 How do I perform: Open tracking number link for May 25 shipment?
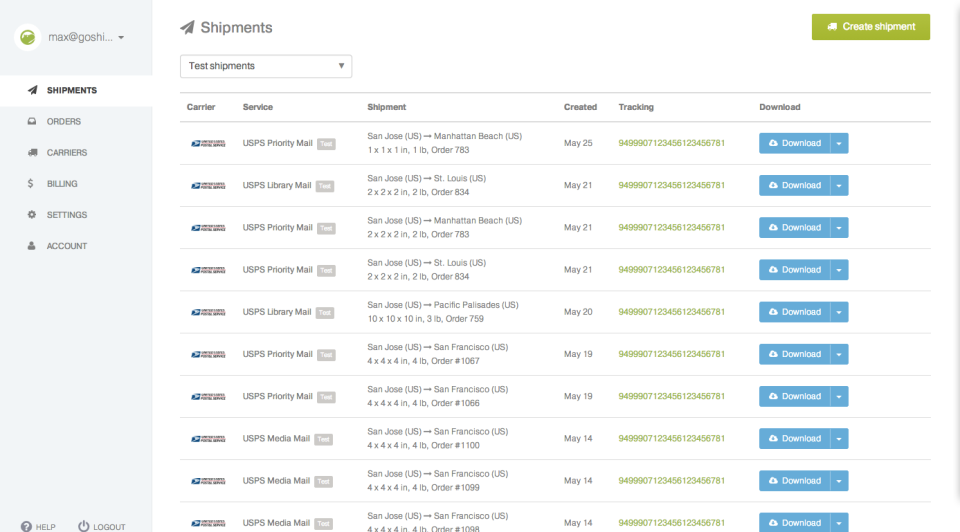click(x=671, y=143)
